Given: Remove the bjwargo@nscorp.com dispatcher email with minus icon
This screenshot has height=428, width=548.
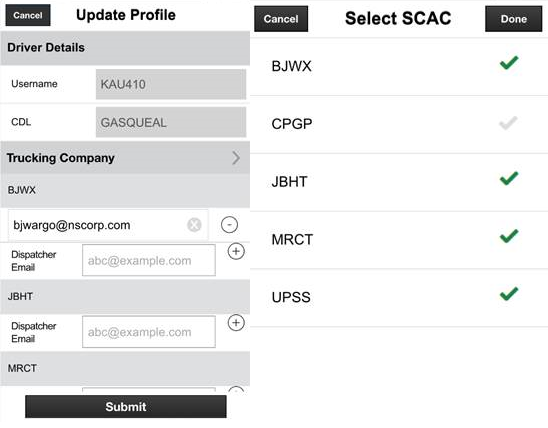Looking at the screenshot, I should coord(229,225).
